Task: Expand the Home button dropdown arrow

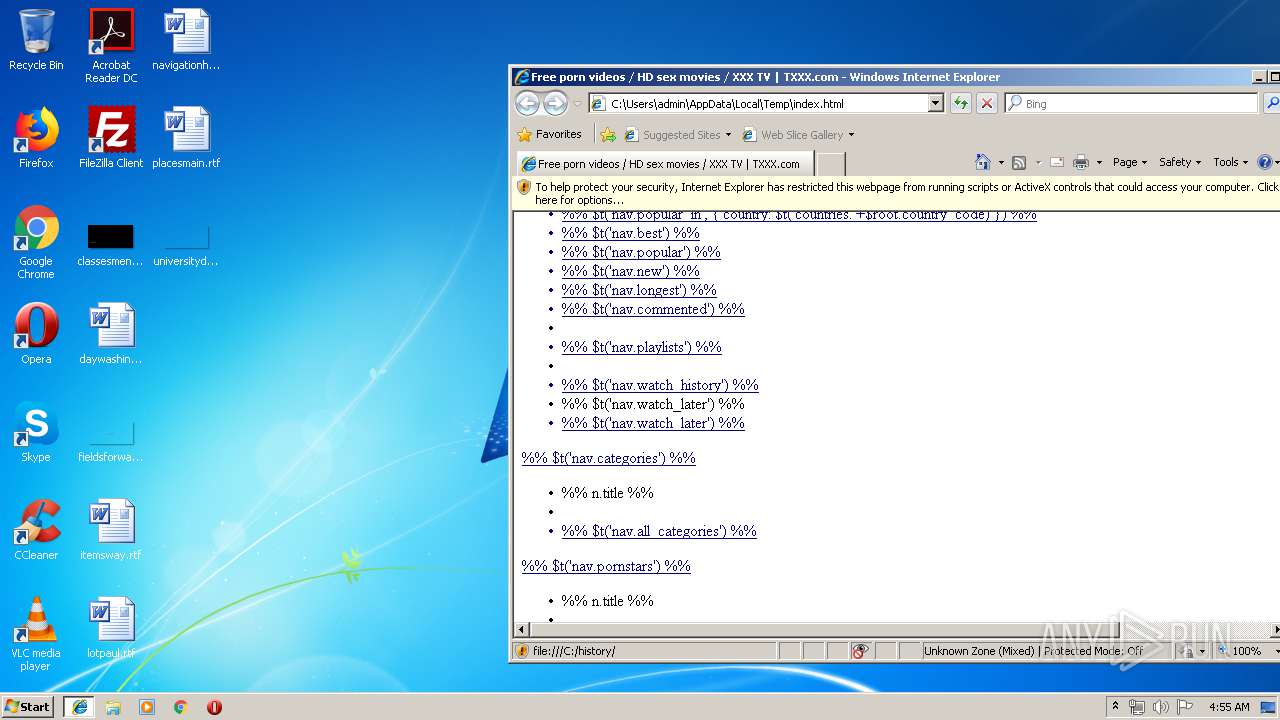Action: [x=999, y=162]
